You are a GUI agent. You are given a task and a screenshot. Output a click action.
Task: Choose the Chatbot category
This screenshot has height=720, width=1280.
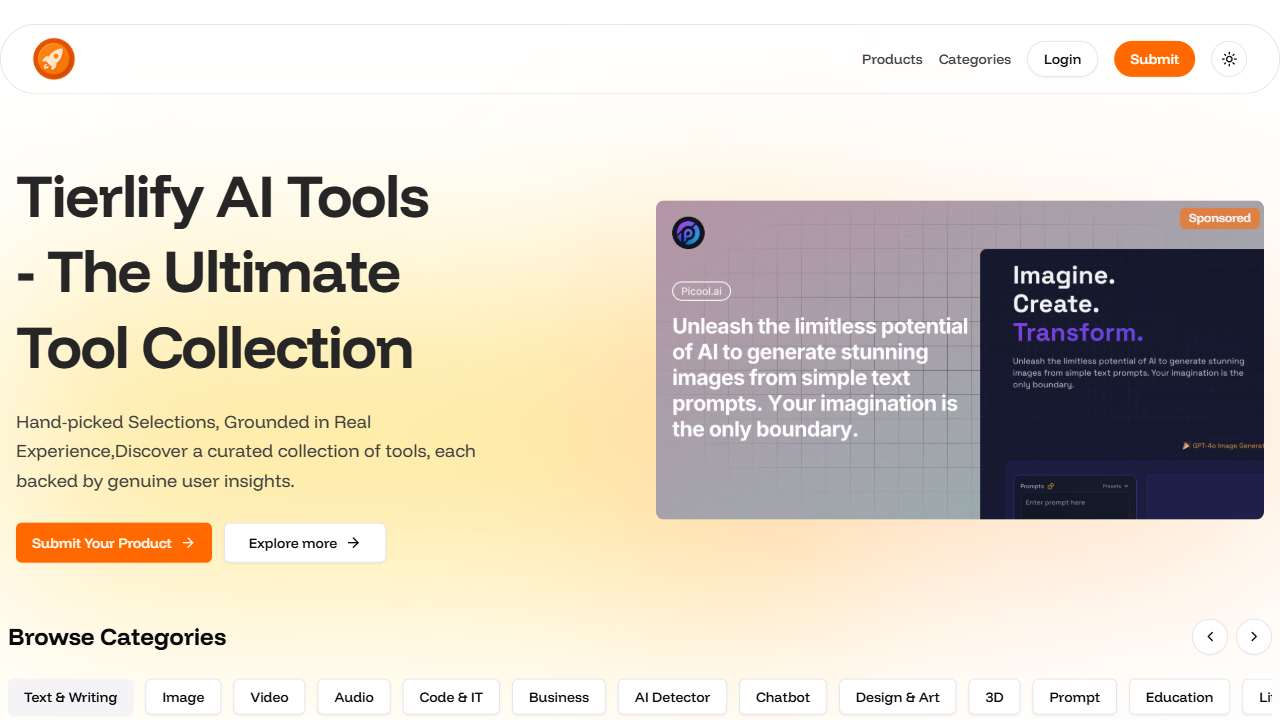click(x=783, y=697)
